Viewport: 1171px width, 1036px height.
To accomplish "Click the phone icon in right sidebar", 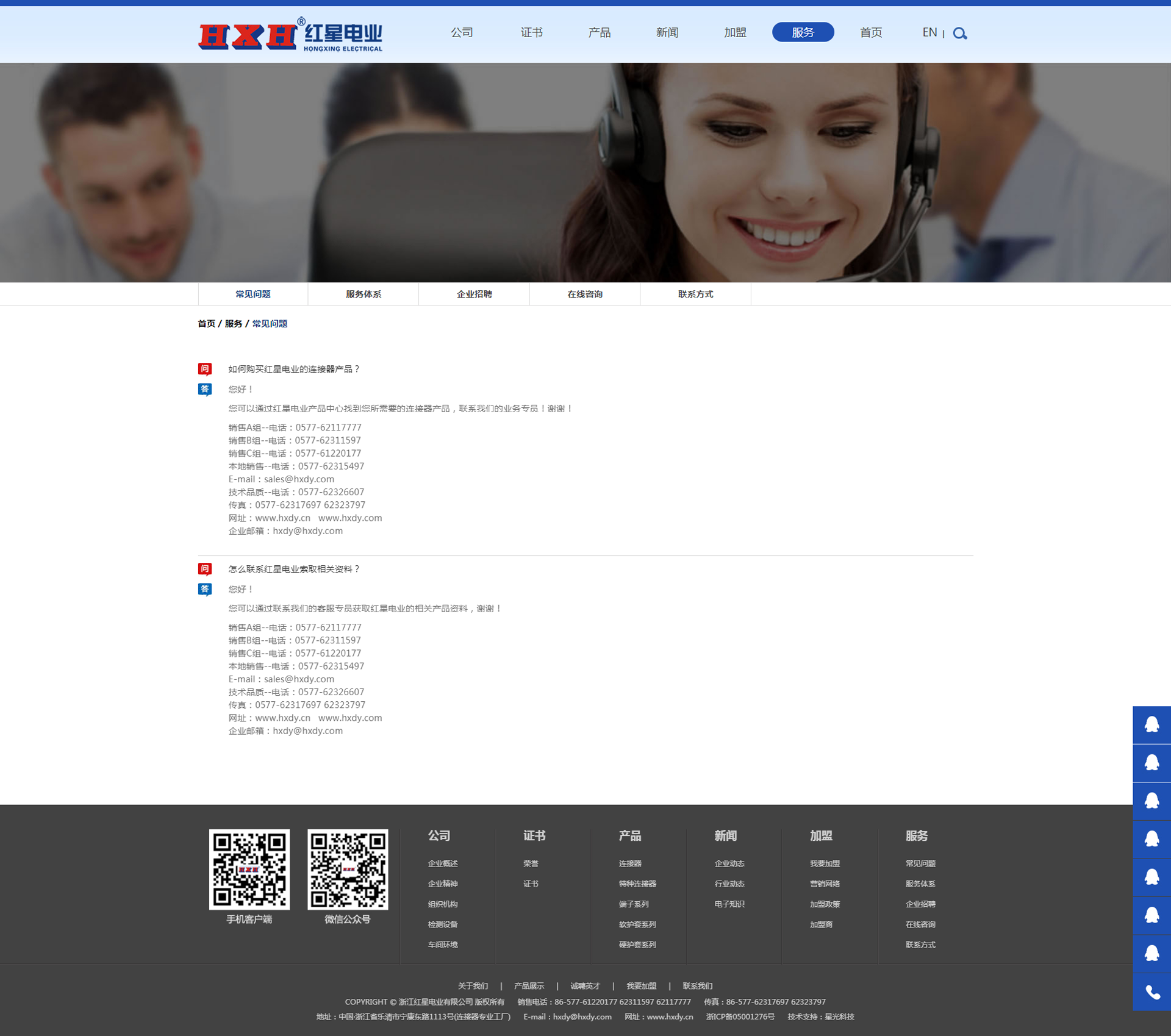I will coord(1151,992).
